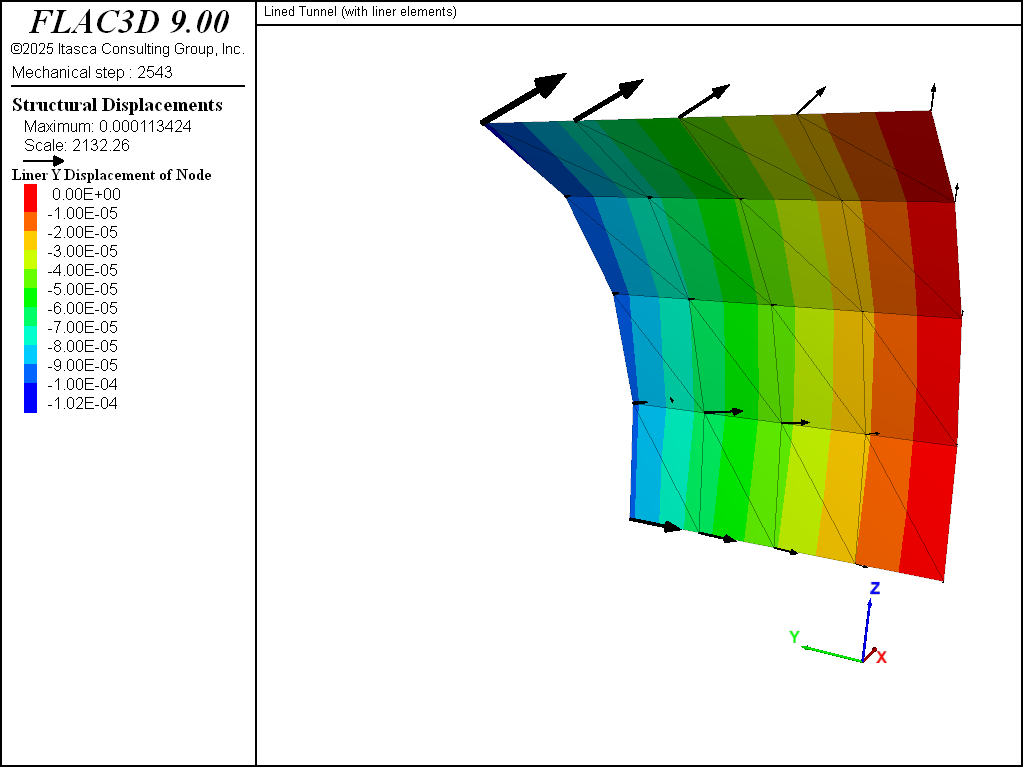Screen dimensions: 1024x768
Task: Click the Scale: 2132.26 value
Action: 77,146
